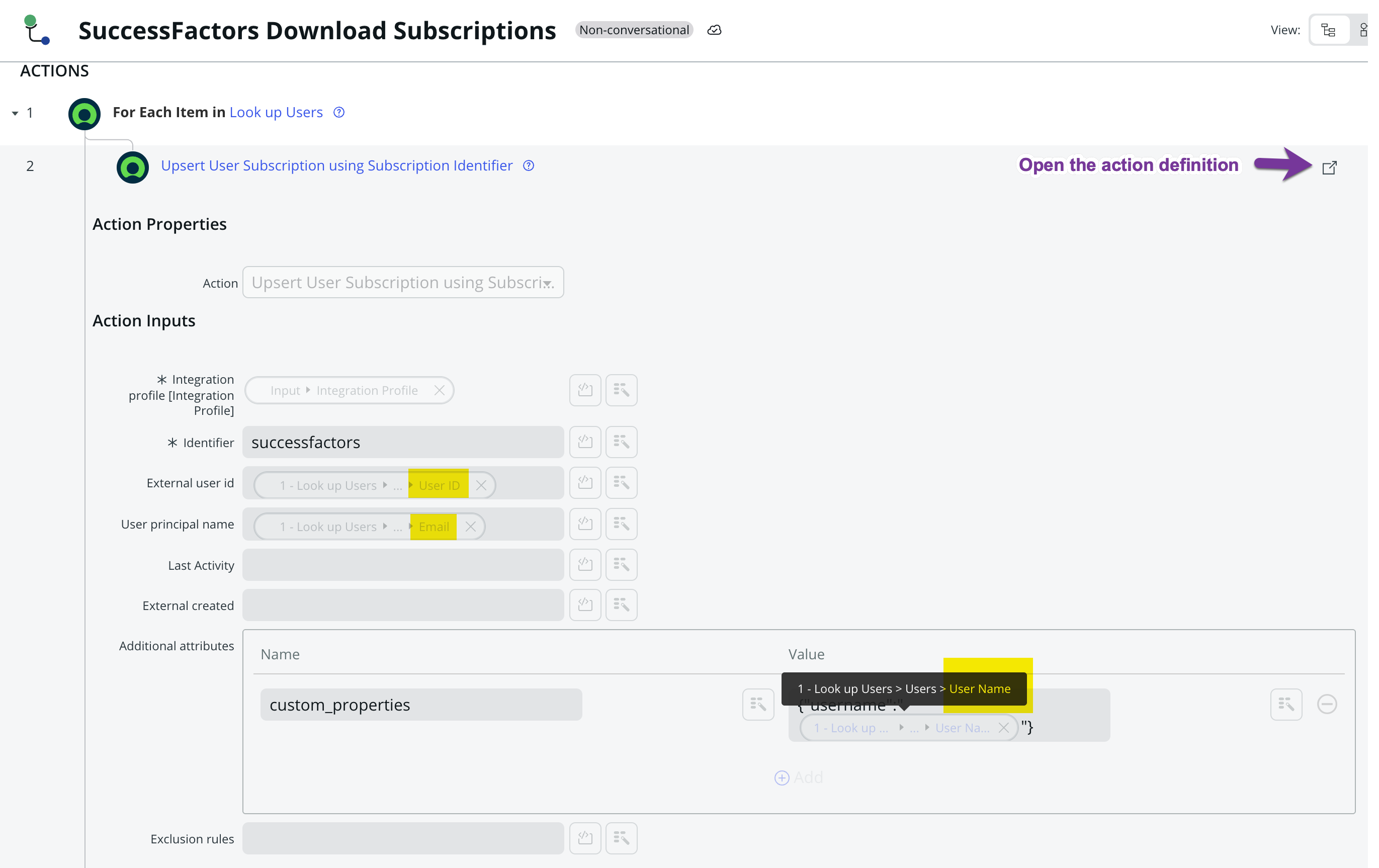This screenshot has height=868, width=1379.
Task: Toggle scripting for Last Activity
Action: coord(585,565)
